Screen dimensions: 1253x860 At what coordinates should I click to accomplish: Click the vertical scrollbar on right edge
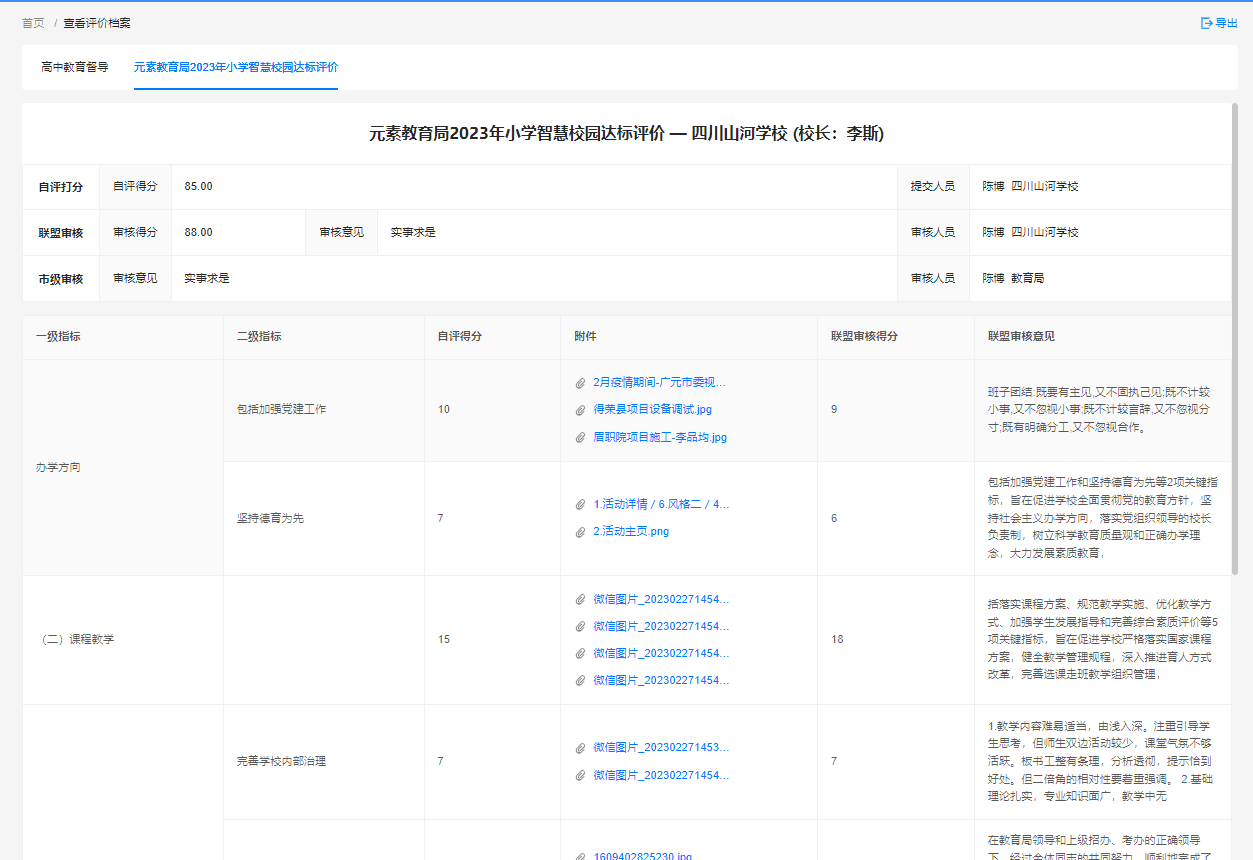pos(1235,300)
